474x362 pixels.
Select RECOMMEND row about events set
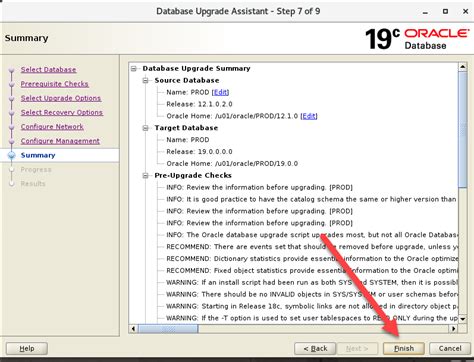pyautogui.click(x=312, y=247)
